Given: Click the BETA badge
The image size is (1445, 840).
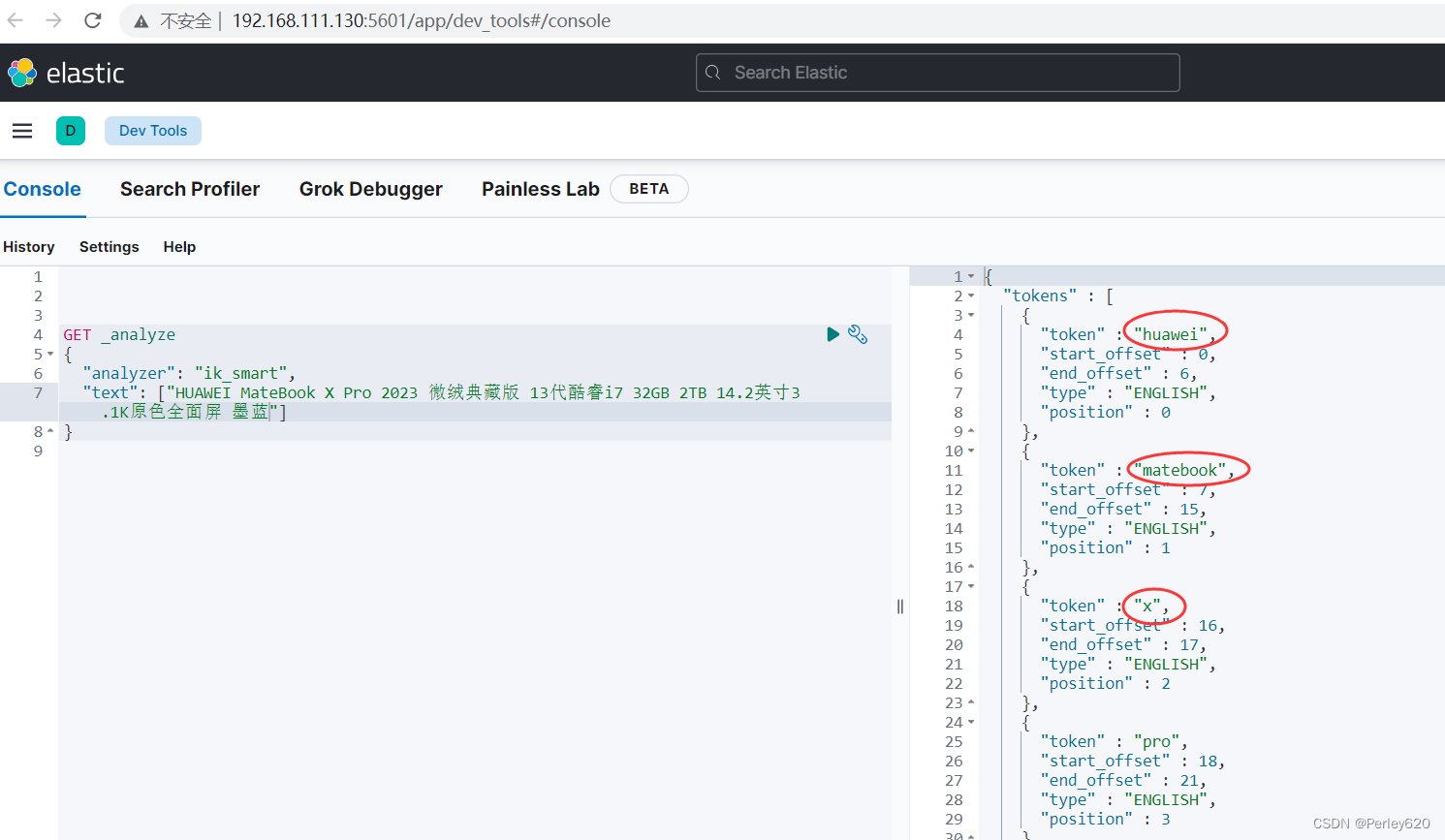Looking at the screenshot, I should [x=649, y=189].
